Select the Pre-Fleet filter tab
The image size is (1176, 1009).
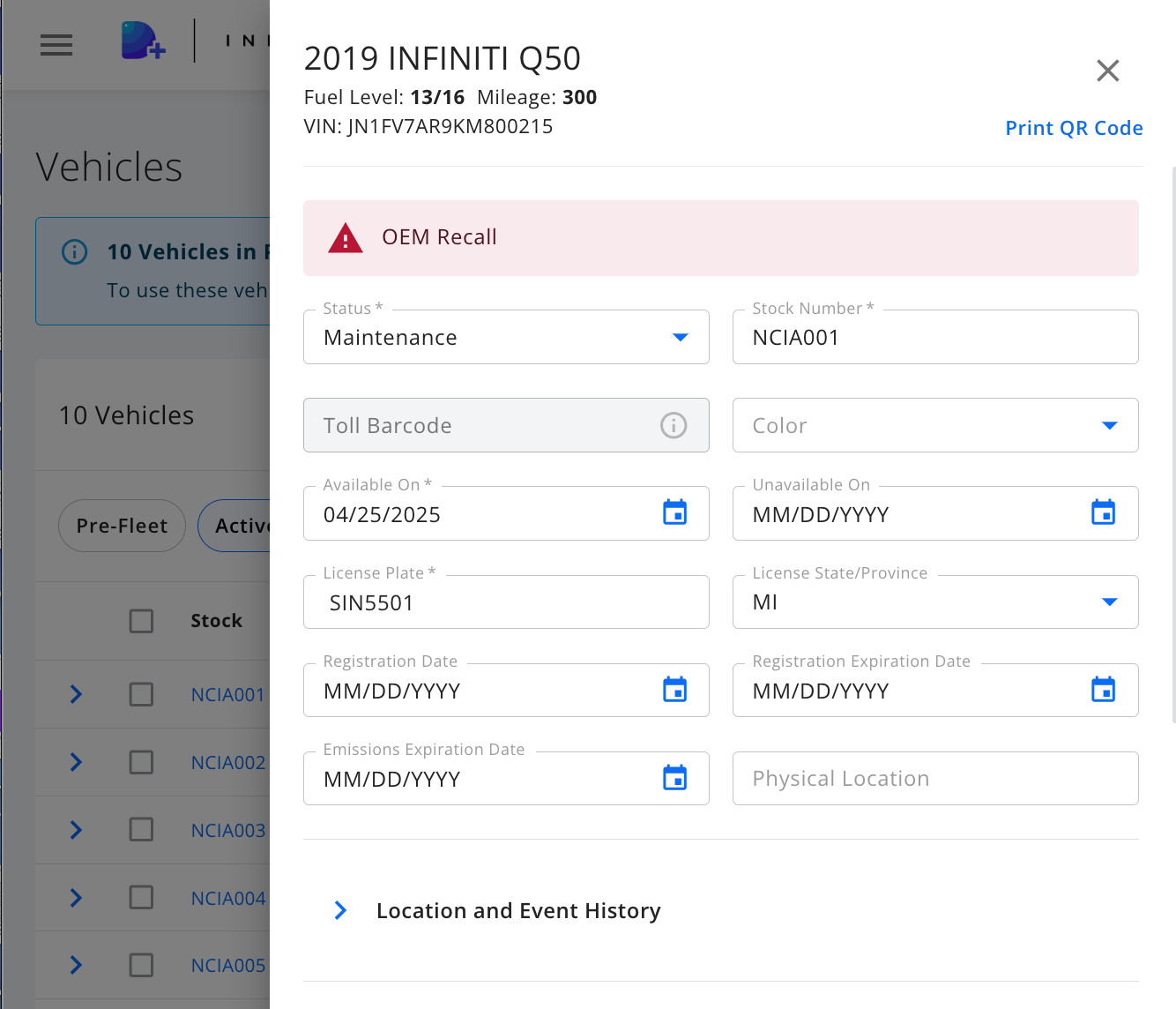pyautogui.click(x=122, y=526)
